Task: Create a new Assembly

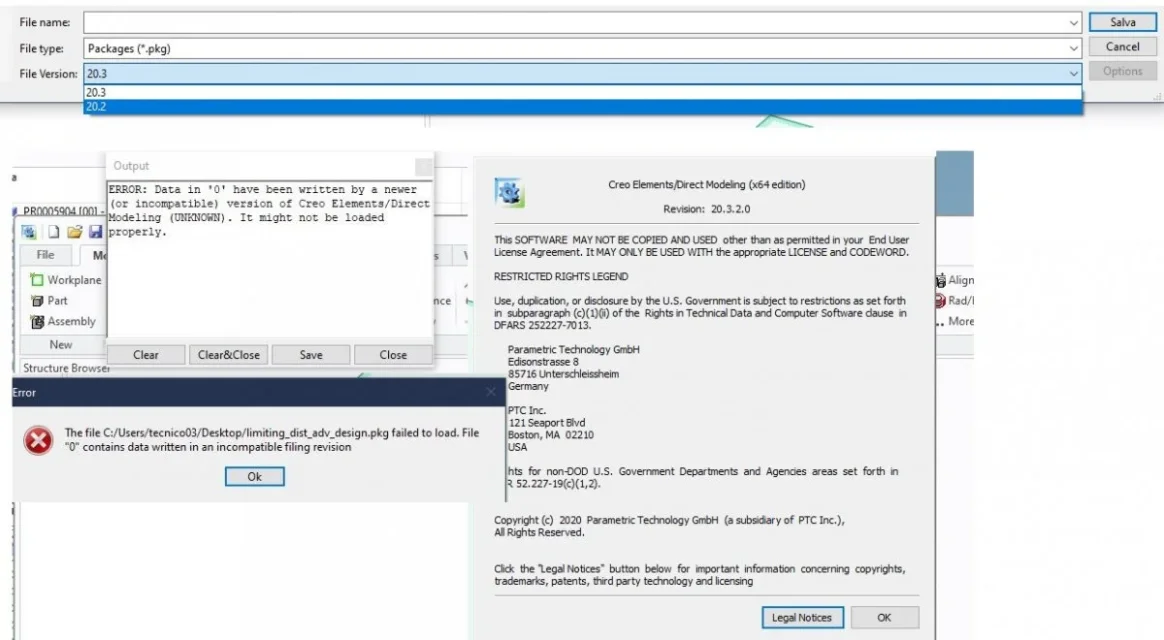Action: 63,321
